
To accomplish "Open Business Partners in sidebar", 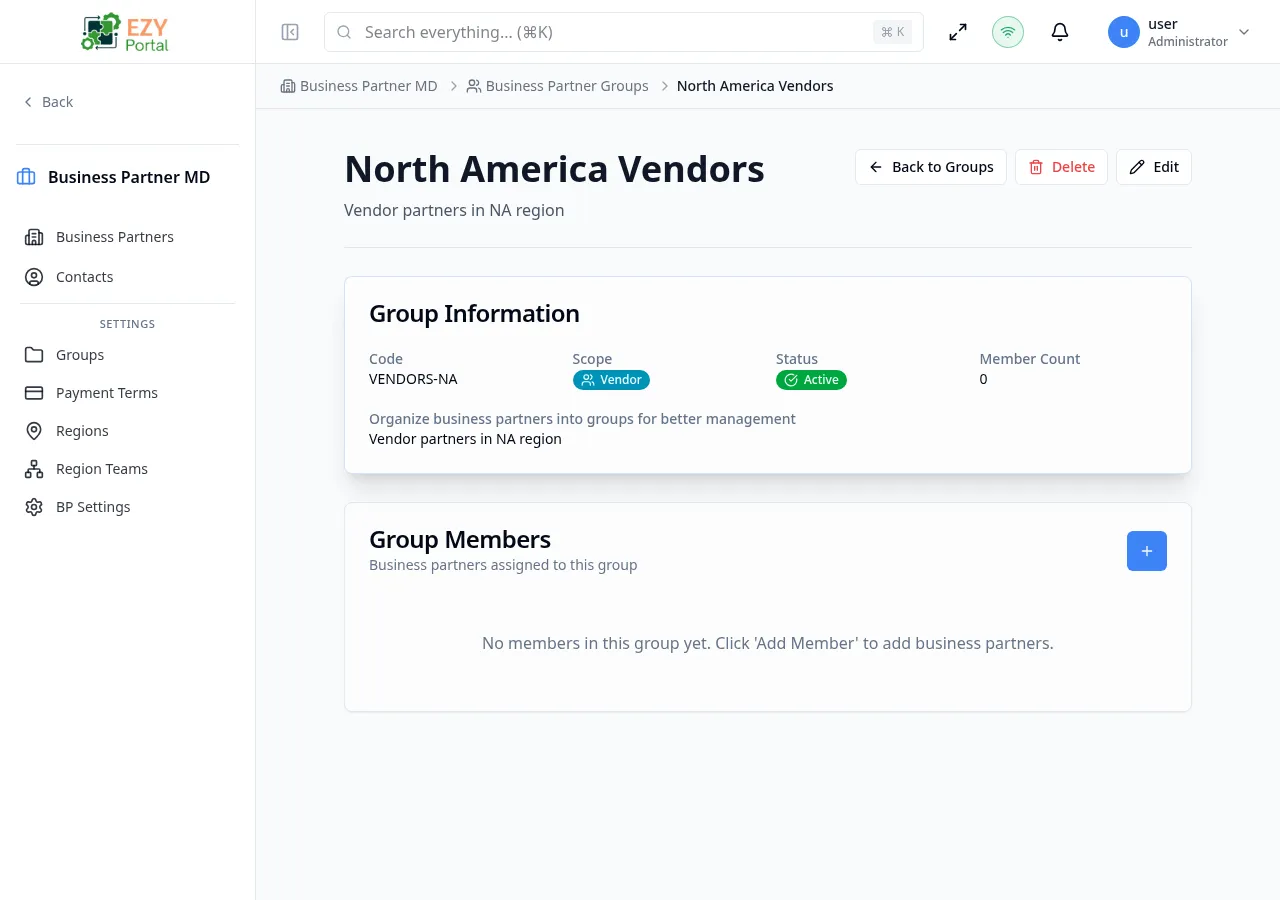I will (114, 237).
